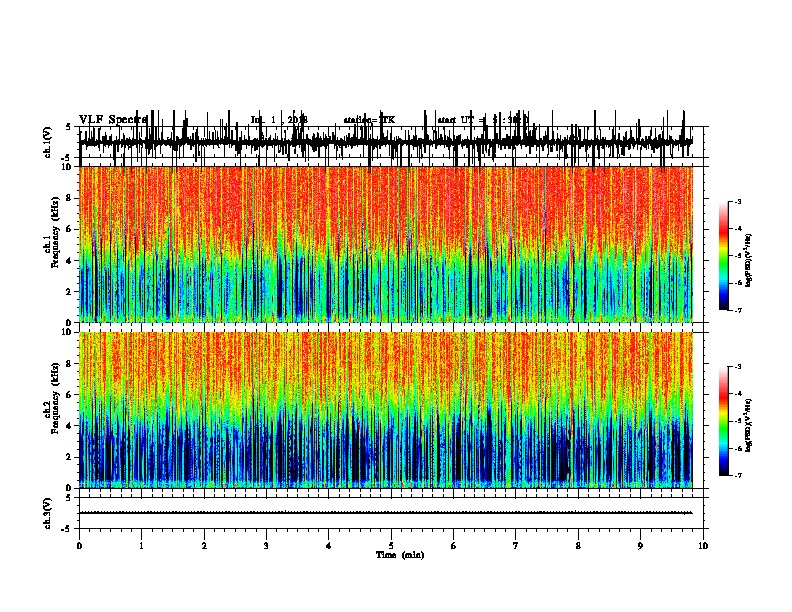Click the -5 tick on ch.1(V) axis
This screenshot has width=792, height=612.
68,158
